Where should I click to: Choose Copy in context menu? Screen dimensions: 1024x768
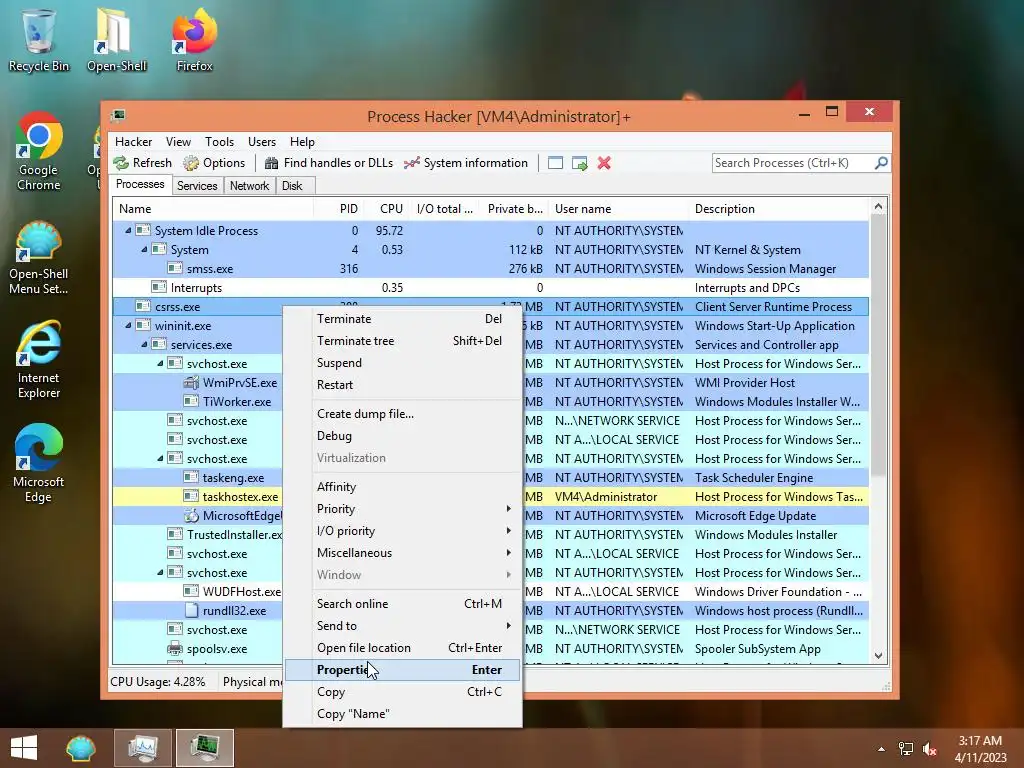(x=402, y=692)
